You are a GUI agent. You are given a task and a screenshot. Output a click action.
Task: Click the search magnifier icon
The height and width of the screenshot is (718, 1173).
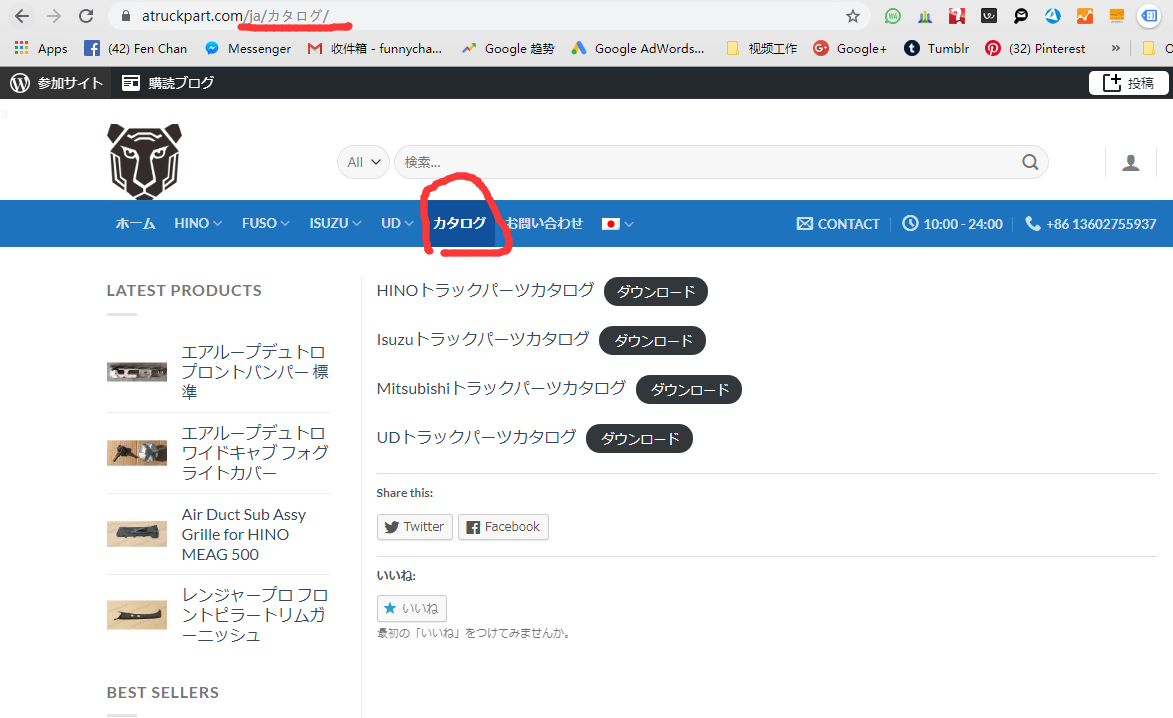pos(1030,162)
